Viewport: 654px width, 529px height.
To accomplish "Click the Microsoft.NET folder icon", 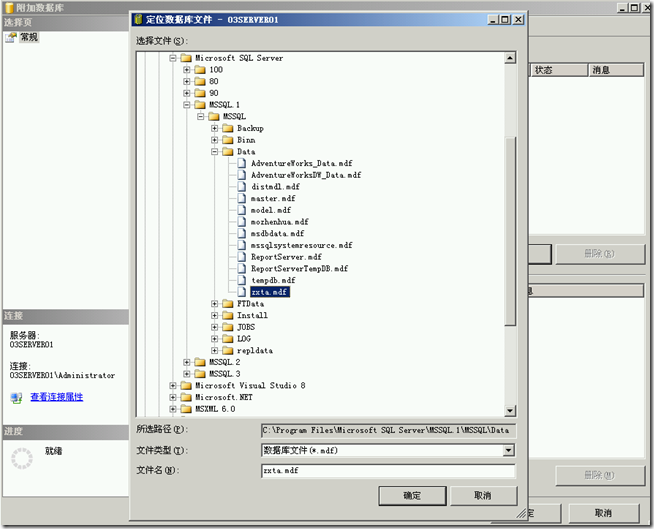I will (186, 397).
